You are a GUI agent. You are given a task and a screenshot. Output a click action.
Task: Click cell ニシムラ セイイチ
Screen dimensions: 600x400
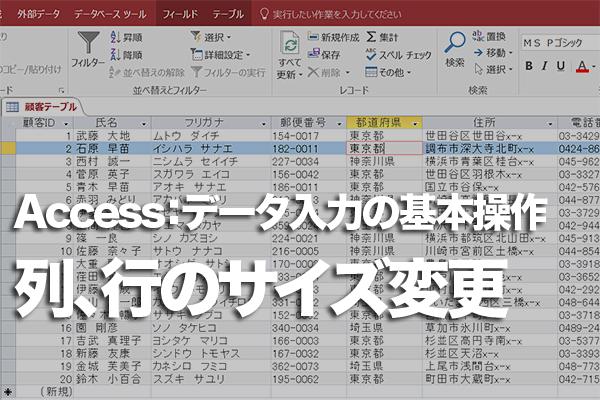[211, 162]
